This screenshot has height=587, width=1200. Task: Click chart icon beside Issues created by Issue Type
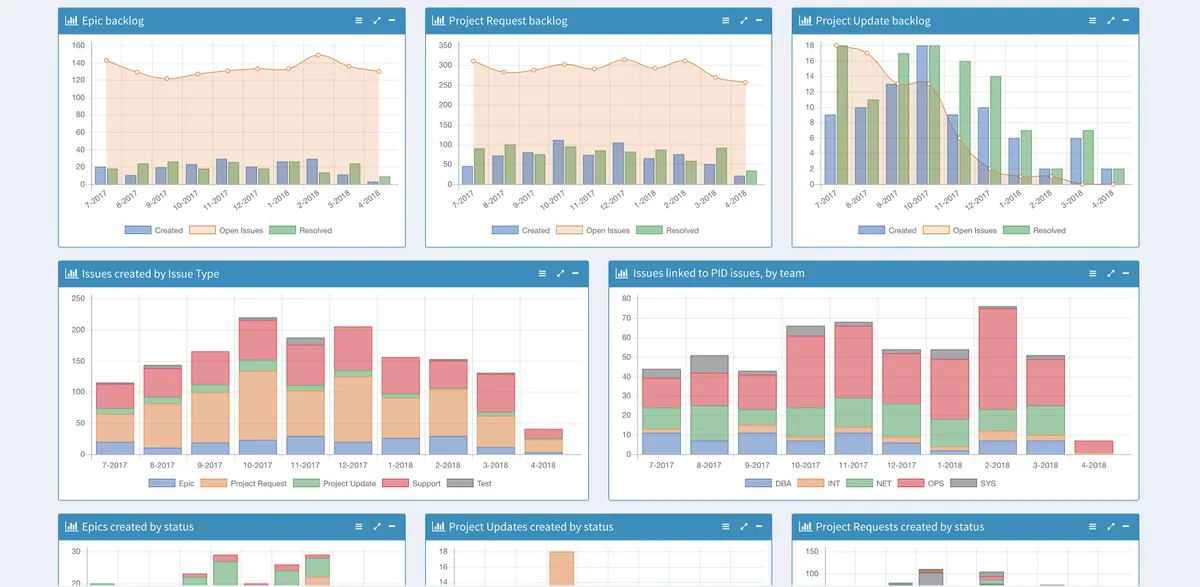72,273
